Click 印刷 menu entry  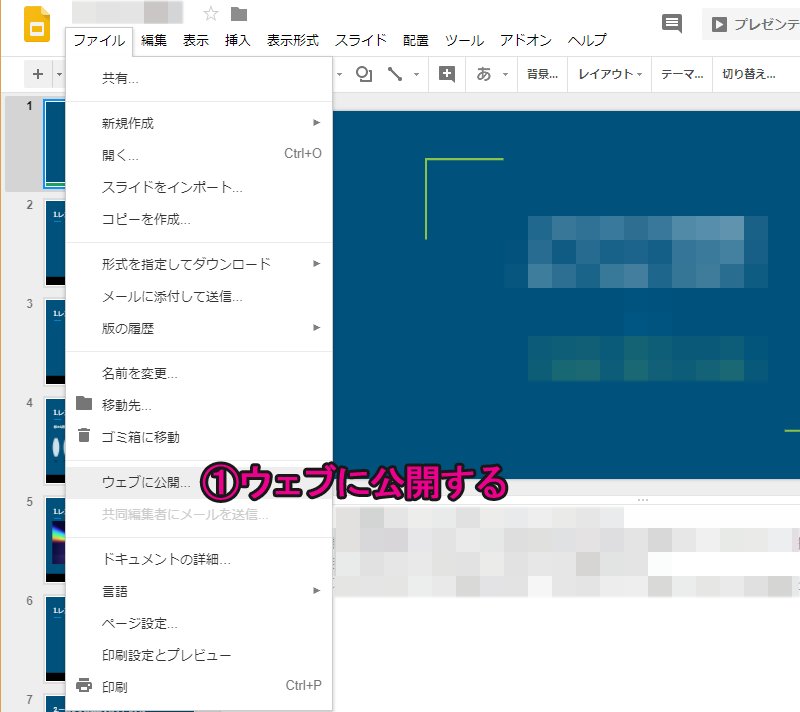tap(199, 687)
